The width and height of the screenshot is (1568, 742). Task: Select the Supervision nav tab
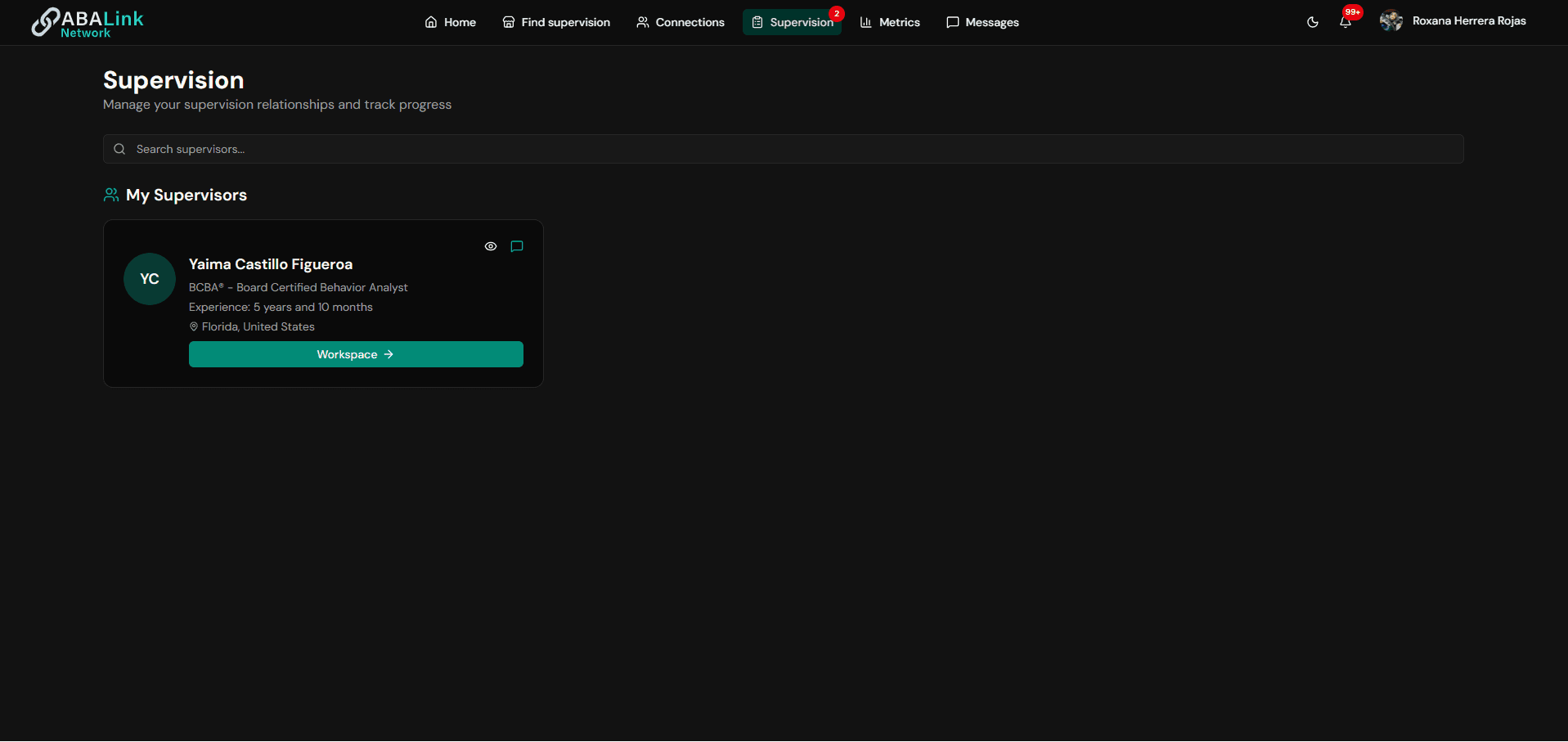coord(793,22)
